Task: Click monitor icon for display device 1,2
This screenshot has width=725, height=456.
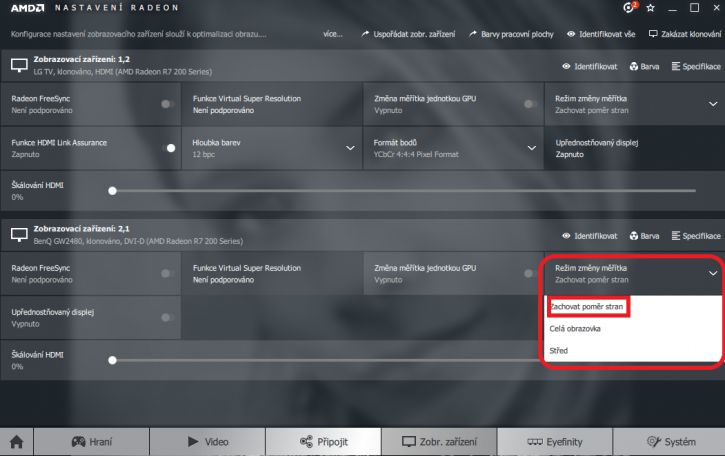Action: click(19, 65)
